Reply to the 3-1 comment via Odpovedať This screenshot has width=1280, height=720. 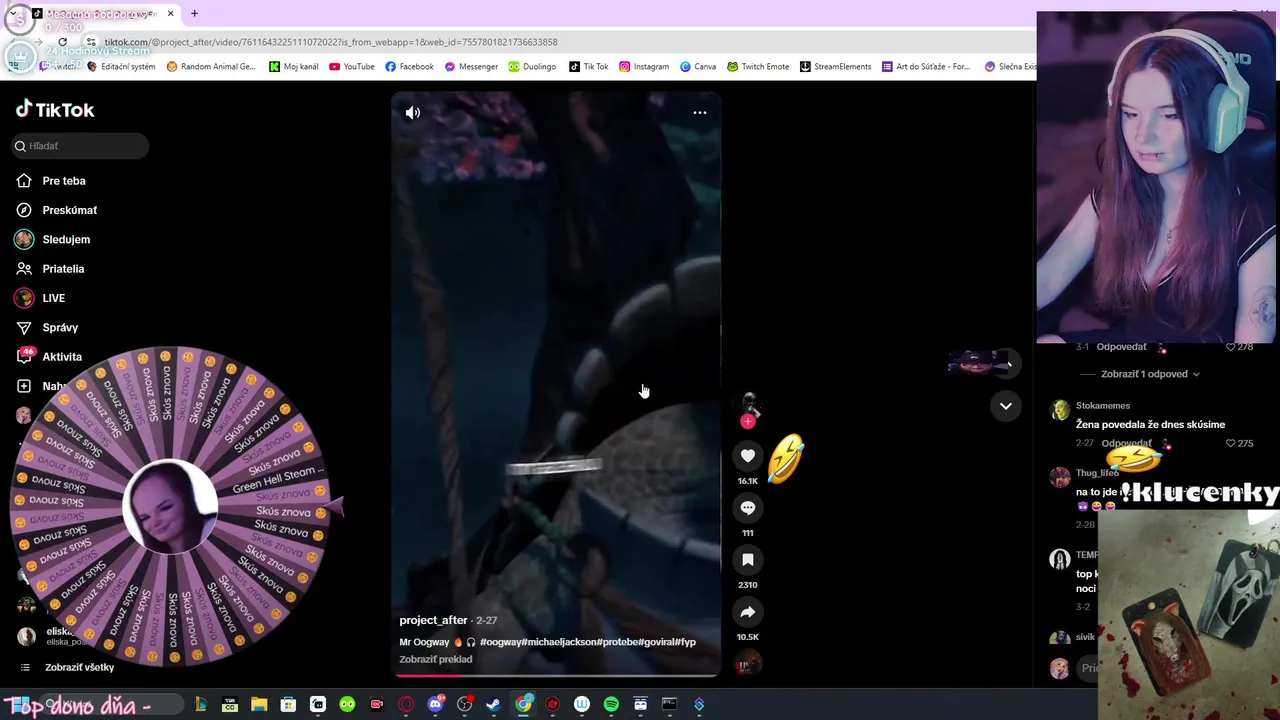click(x=1121, y=347)
